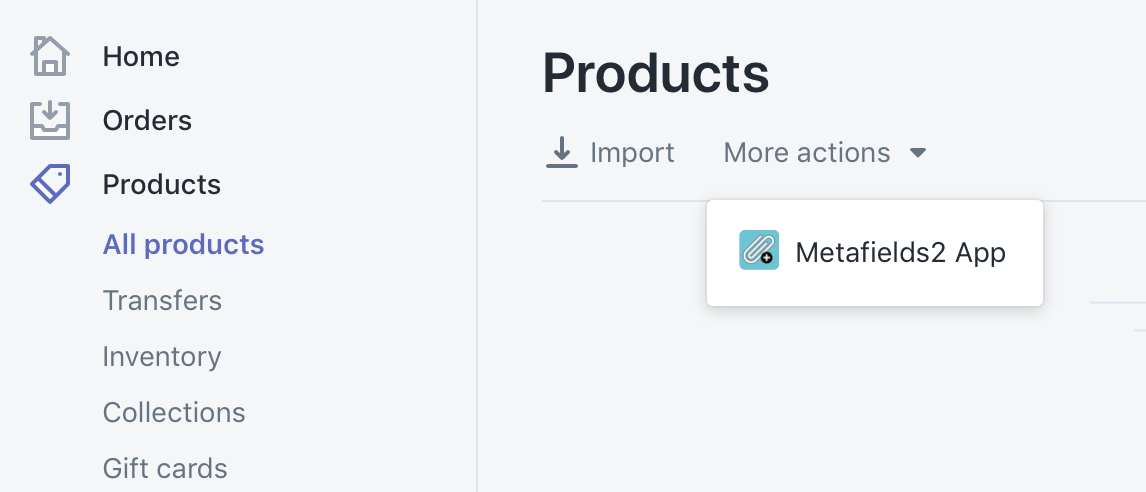This screenshot has height=492, width=1146.
Task: Select Products label in the sidebar
Action: tap(162, 185)
